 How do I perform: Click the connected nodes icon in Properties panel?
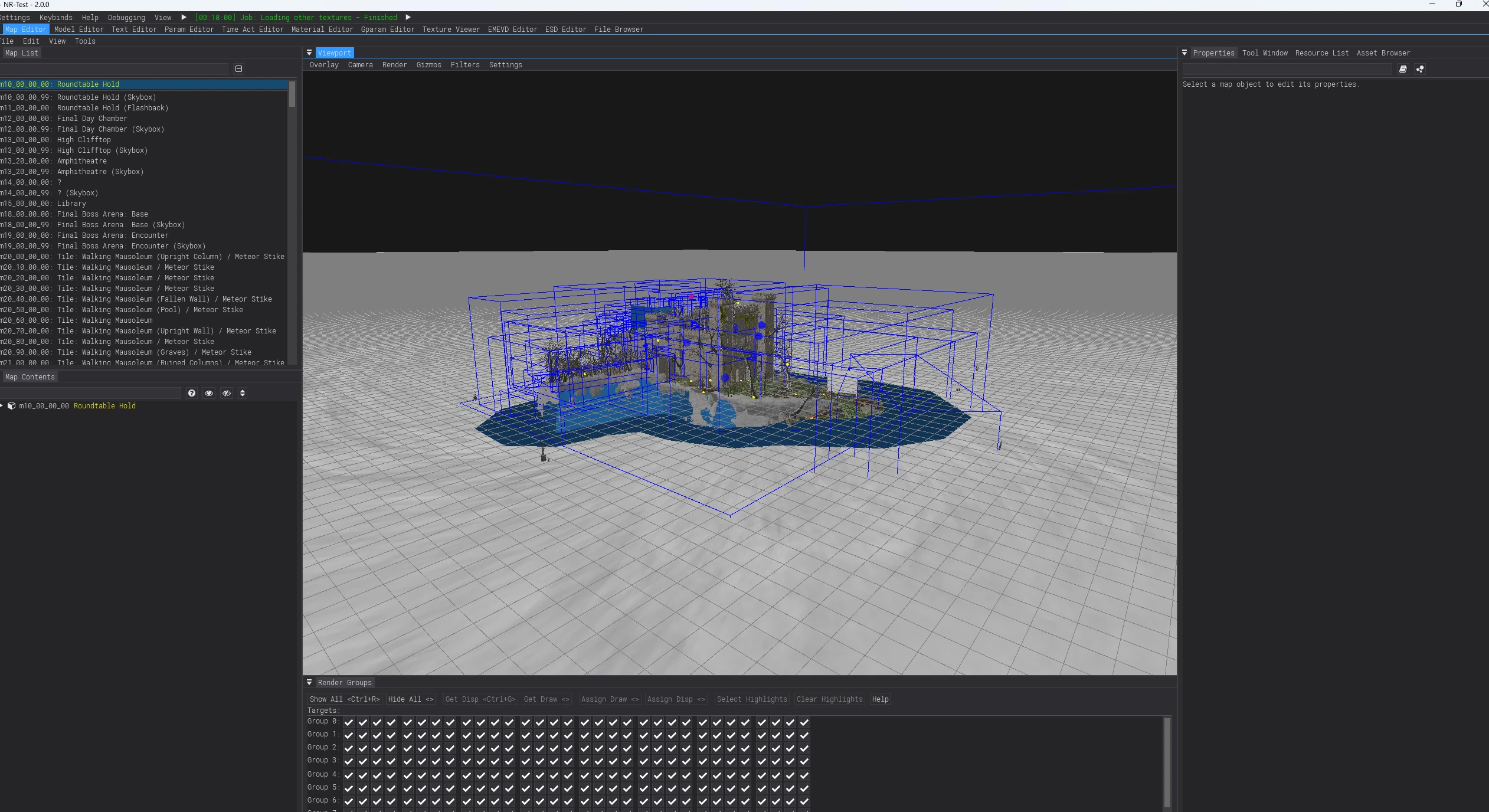pyautogui.click(x=1420, y=69)
